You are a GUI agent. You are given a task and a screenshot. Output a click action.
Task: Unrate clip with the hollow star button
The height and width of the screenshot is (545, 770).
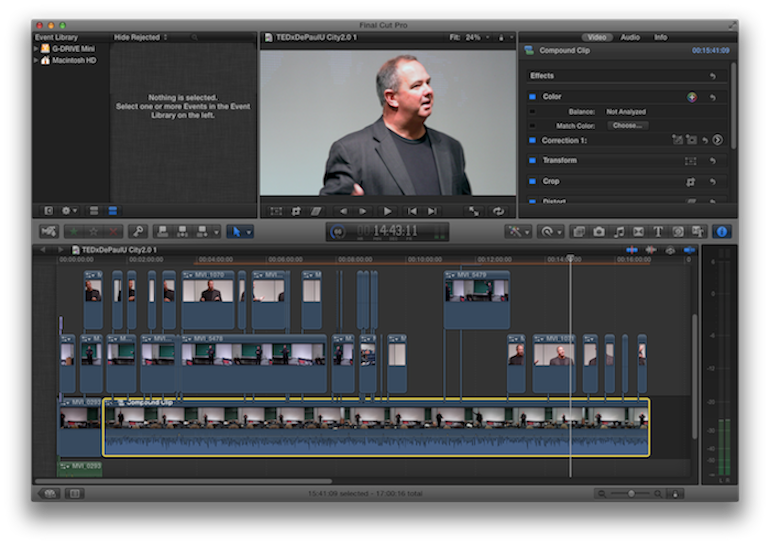click(93, 231)
